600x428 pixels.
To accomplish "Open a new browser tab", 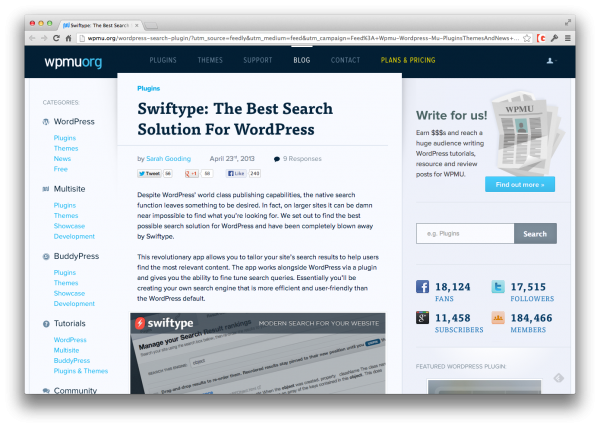I will pyautogui.click(x=151, y=26).
